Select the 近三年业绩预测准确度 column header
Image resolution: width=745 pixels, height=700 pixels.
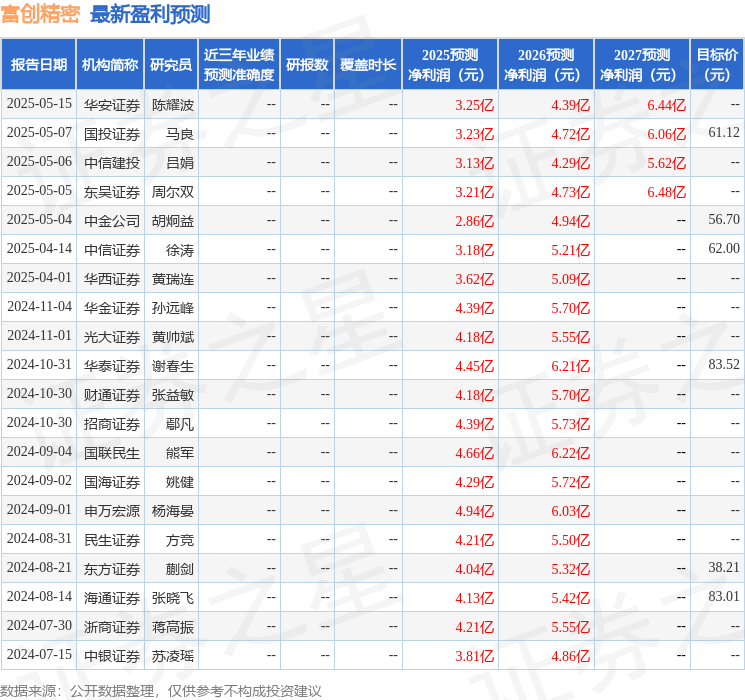pyautogui.click(x=239, y=65)
